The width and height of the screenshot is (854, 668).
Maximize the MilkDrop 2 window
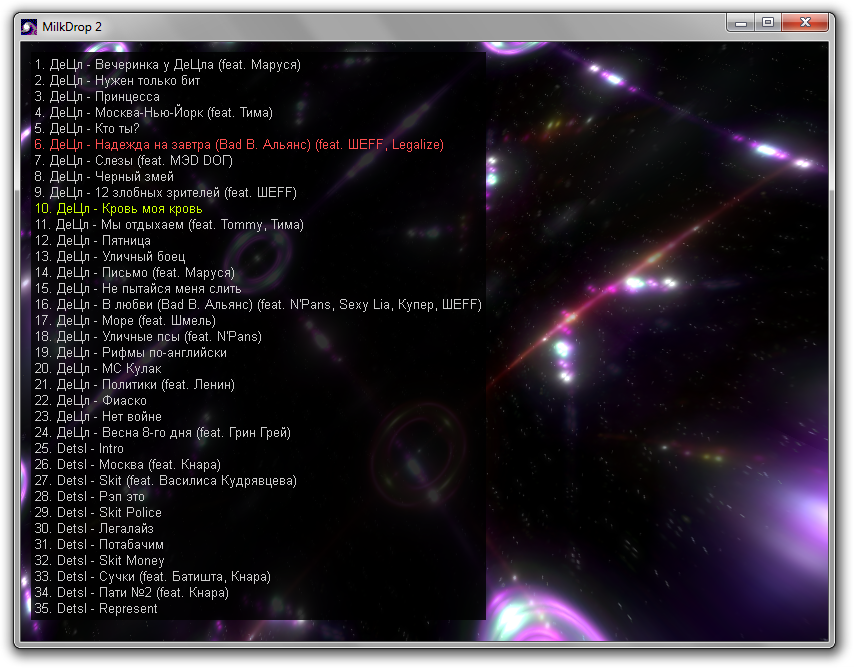pyautogui.click(x=768, y=23)
